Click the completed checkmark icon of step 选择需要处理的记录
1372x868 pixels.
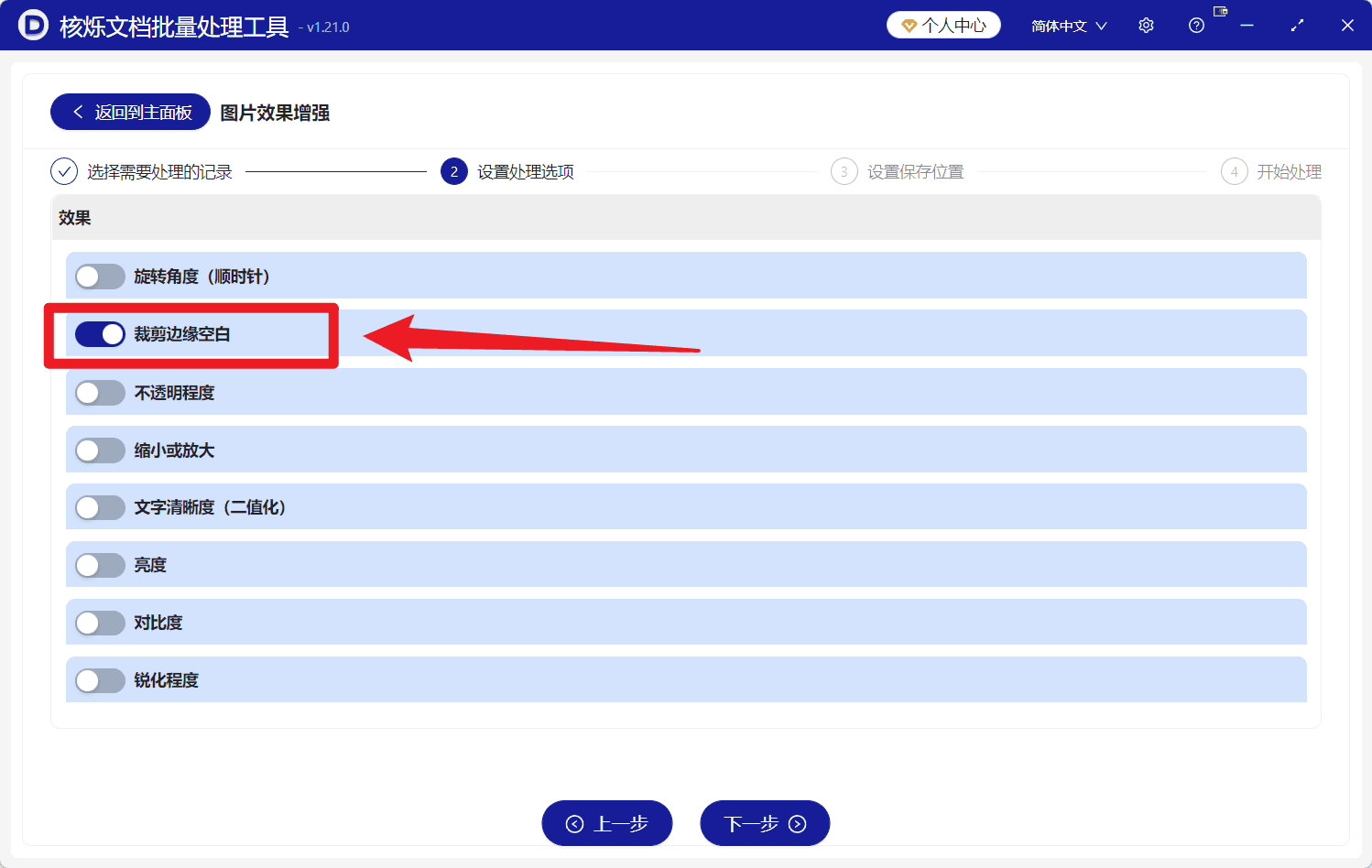click(x=63, y=171)
